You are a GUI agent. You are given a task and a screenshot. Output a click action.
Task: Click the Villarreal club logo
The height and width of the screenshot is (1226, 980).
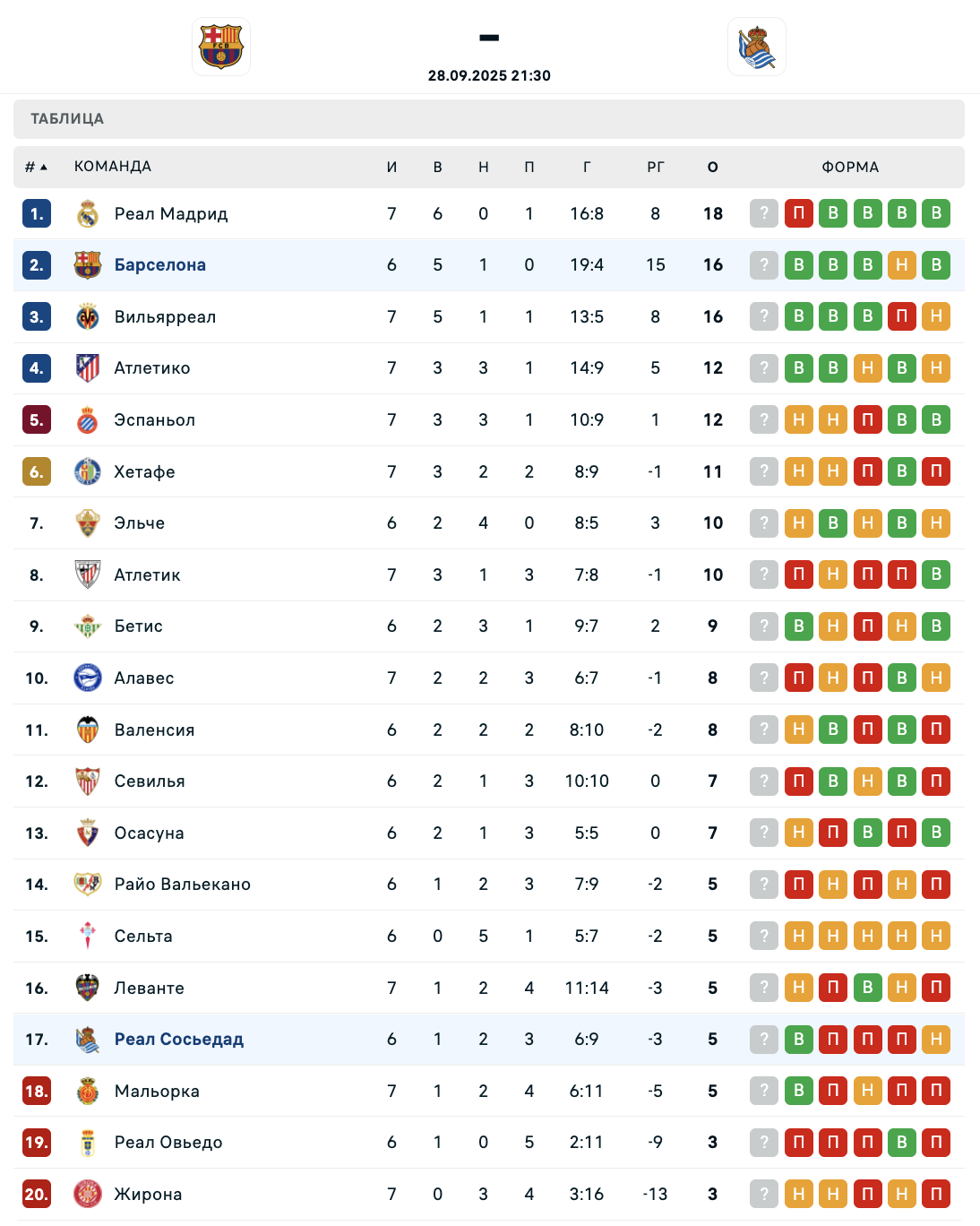point(87,316)
